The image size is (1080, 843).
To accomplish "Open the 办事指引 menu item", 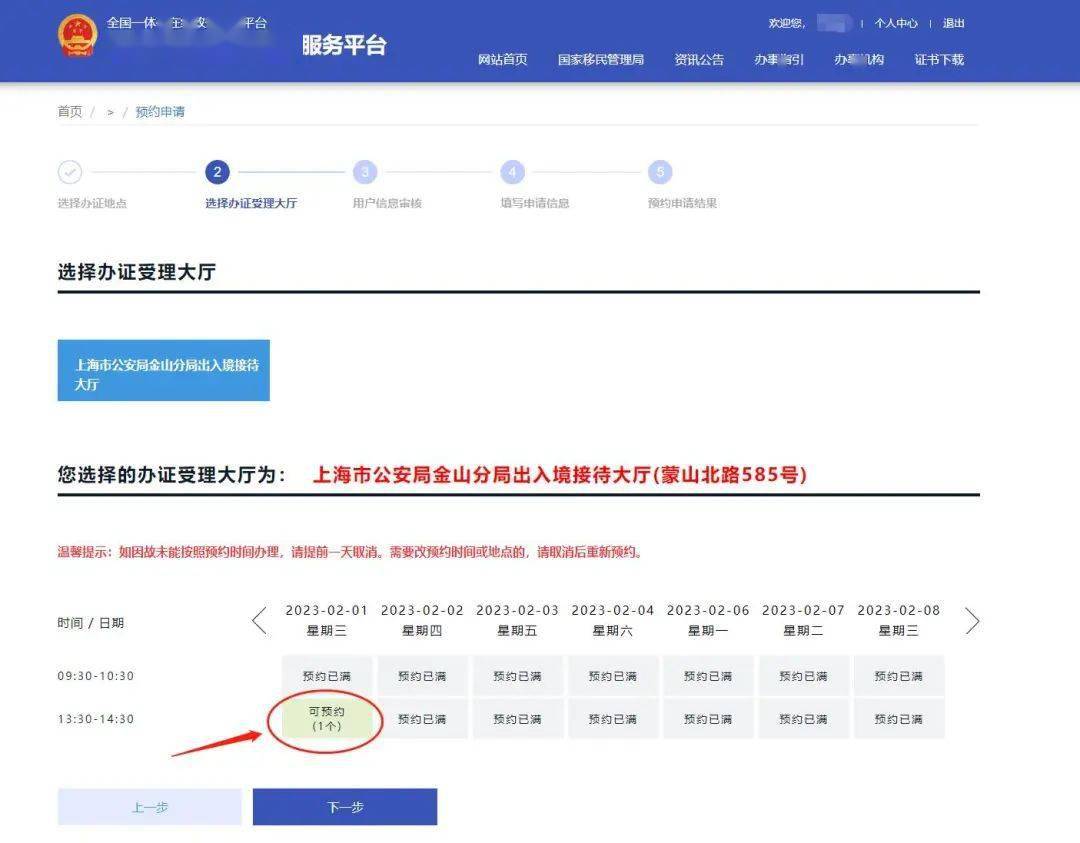I will pyautogui.click(x=780, y=60).
